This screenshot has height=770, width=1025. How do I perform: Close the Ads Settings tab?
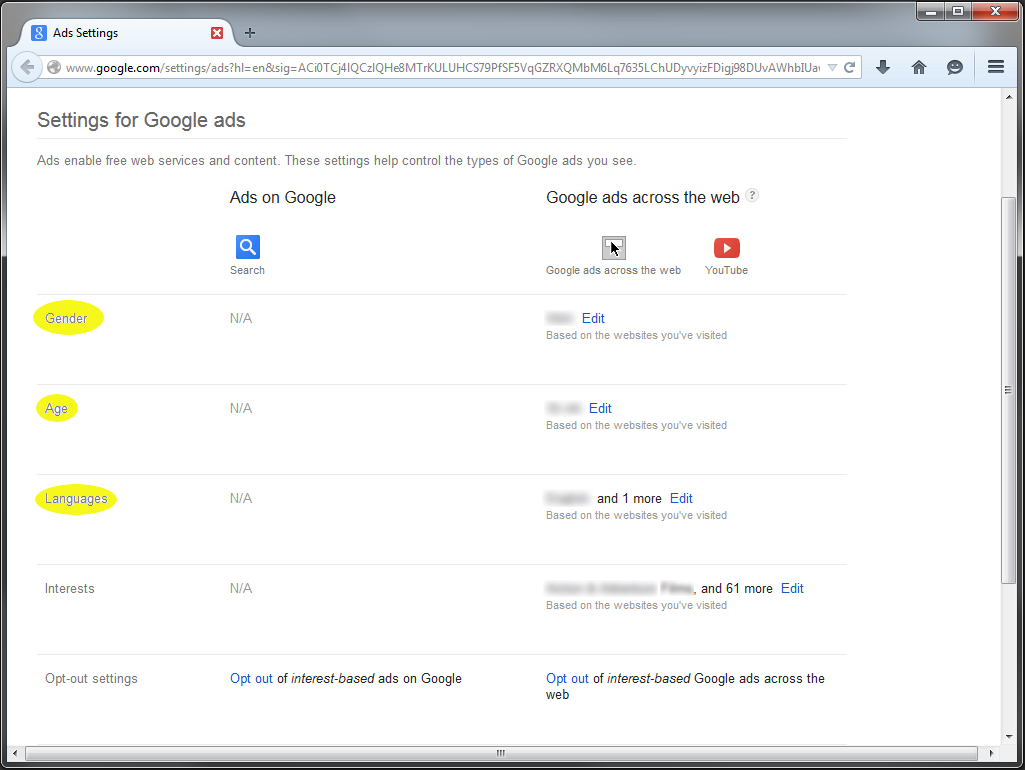click(216, 33)
